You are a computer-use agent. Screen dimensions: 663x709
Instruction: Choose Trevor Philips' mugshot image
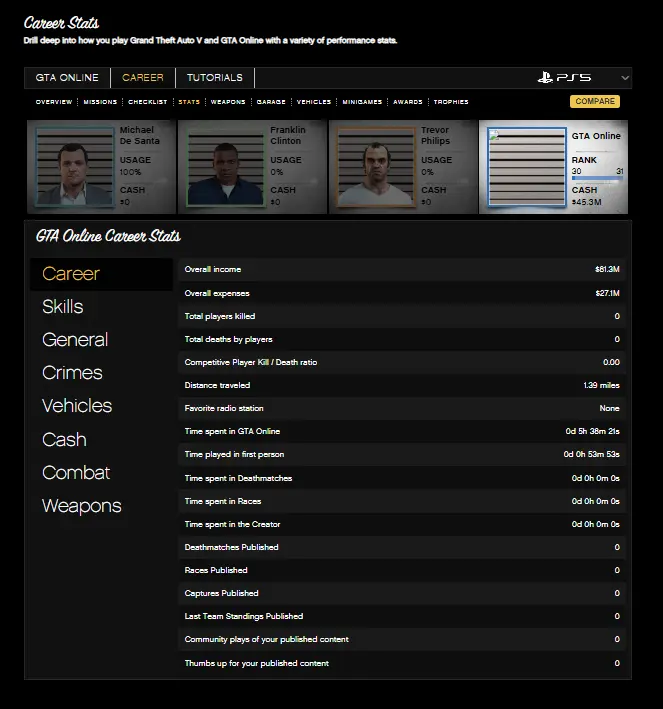376,167
